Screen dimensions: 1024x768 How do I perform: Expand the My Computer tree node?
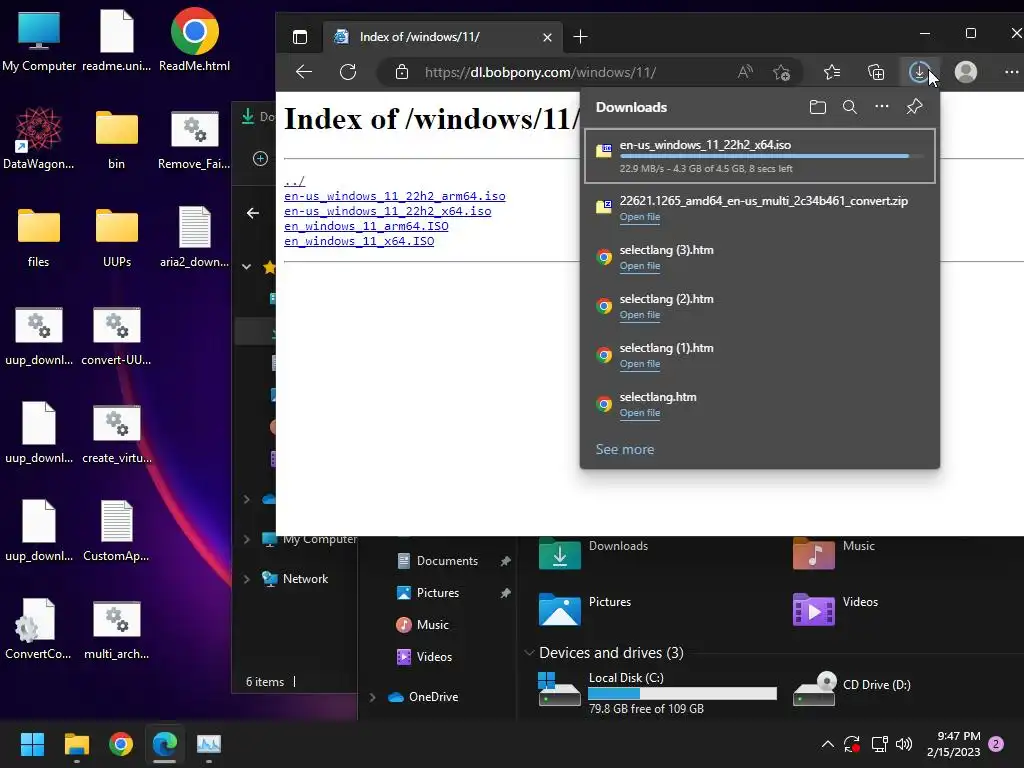[247, 539]
